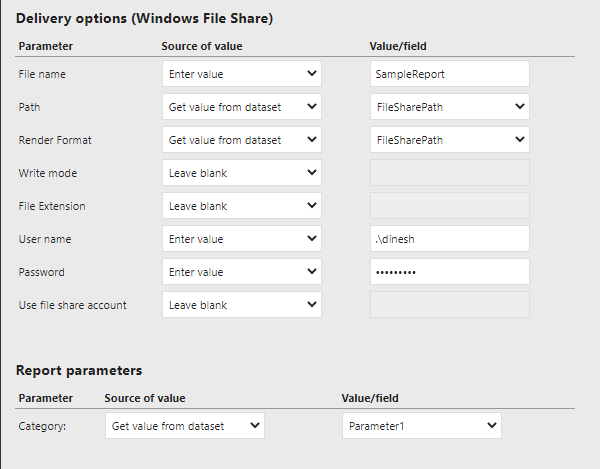Expand Render Format source of value dropdown
Viewport: 600px width, 469px height.
(x=241, y=140)
